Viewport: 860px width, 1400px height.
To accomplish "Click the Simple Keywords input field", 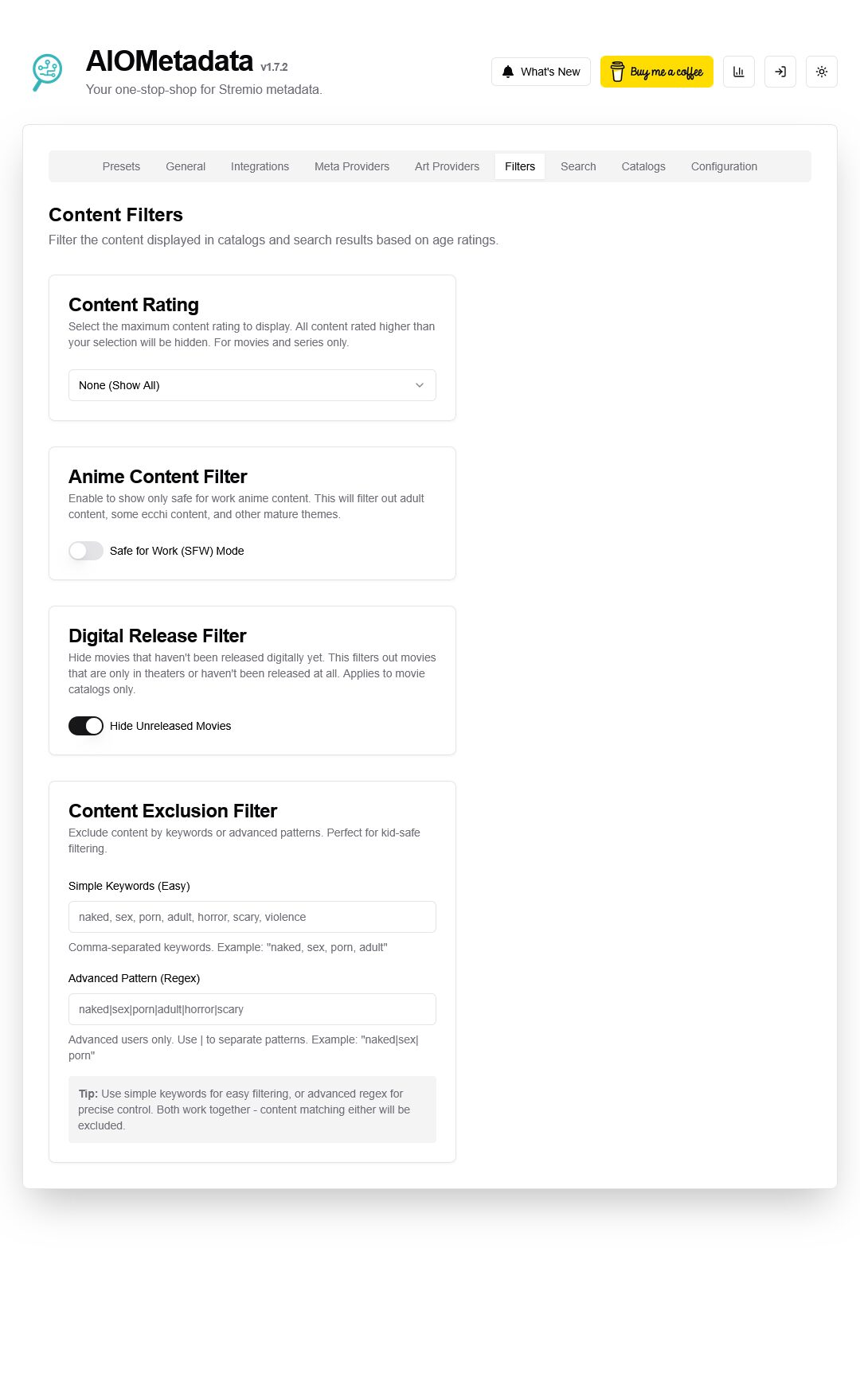I will point(252,916).
